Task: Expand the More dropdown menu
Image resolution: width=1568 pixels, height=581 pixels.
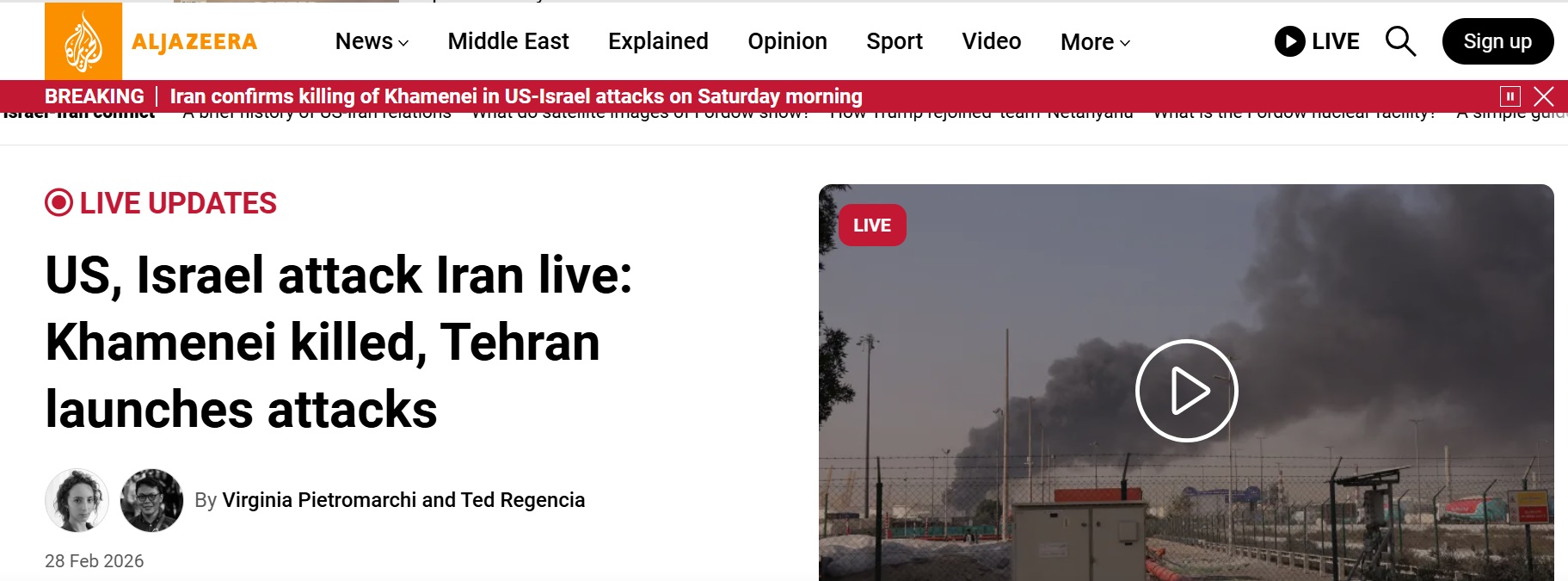Action: [1095, 42]
